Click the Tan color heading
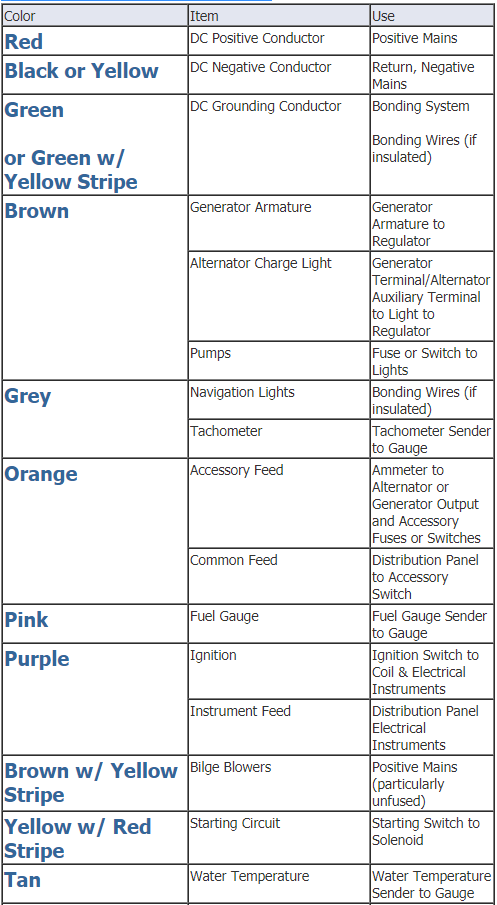 tap(23, 880)
